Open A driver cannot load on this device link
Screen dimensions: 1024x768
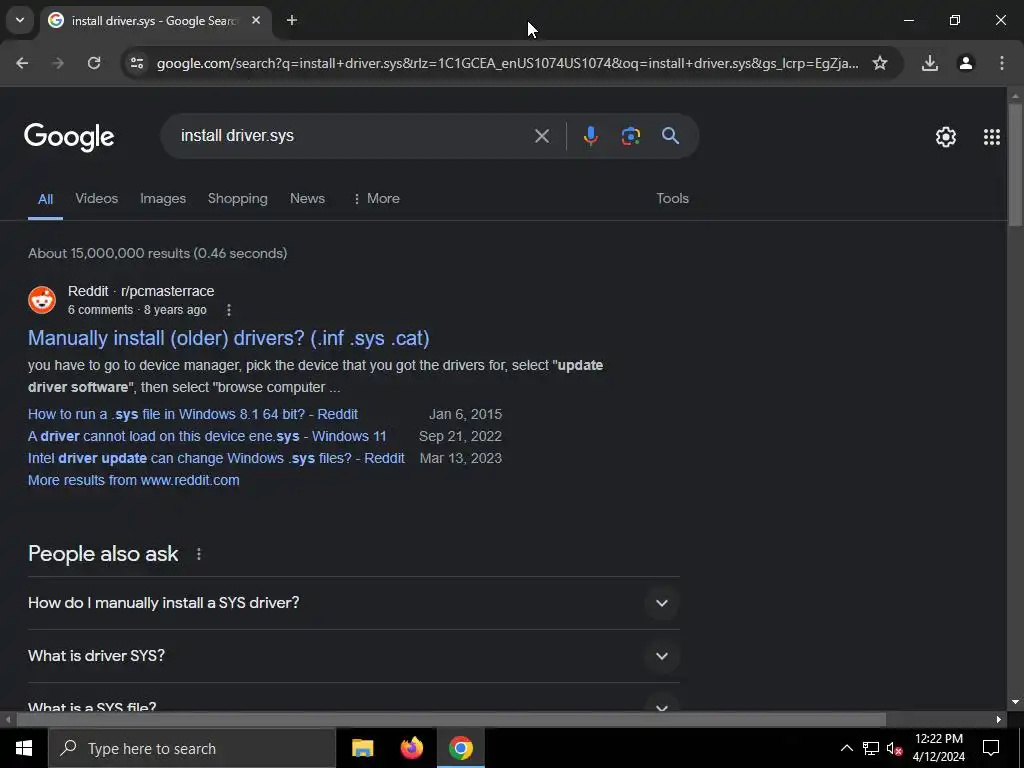(207, 436)
